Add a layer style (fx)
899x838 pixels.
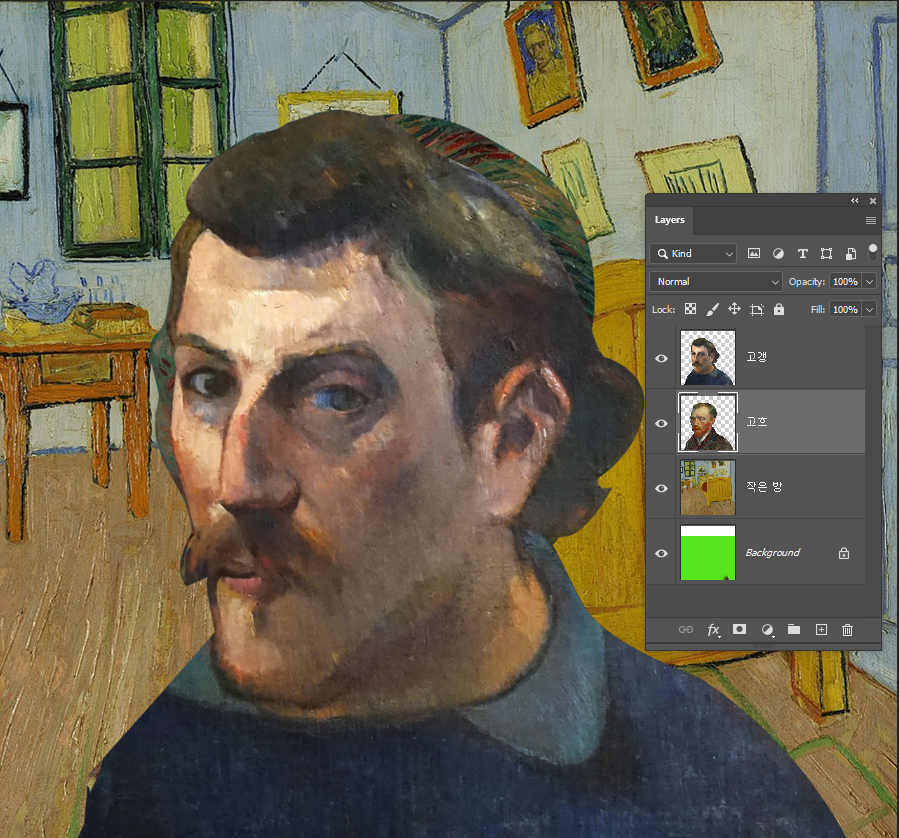click(x=713, y=630)
